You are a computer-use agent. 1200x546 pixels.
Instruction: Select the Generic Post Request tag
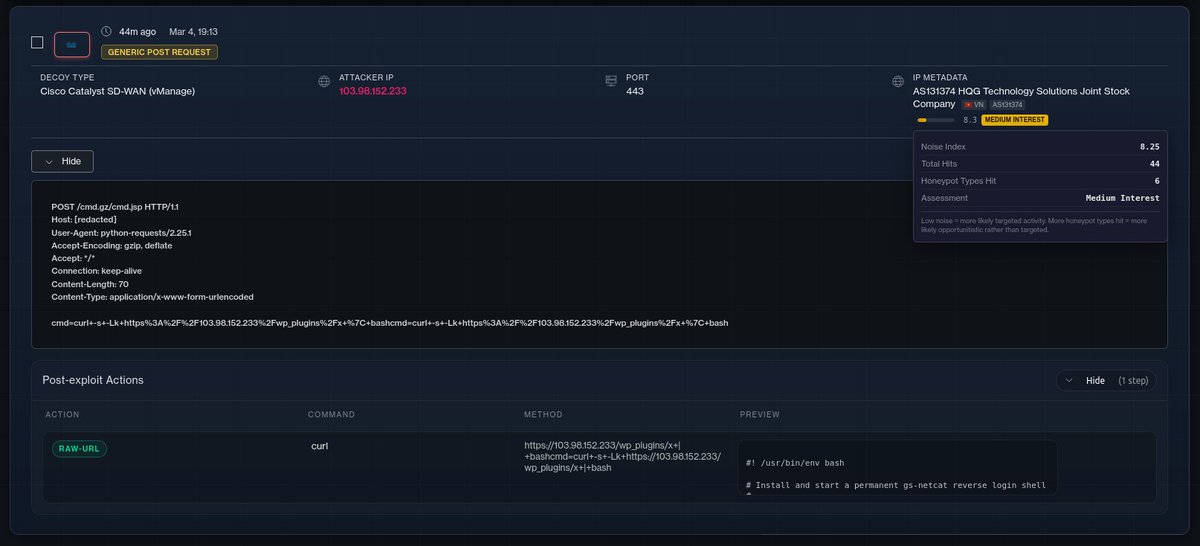[159, 52]
